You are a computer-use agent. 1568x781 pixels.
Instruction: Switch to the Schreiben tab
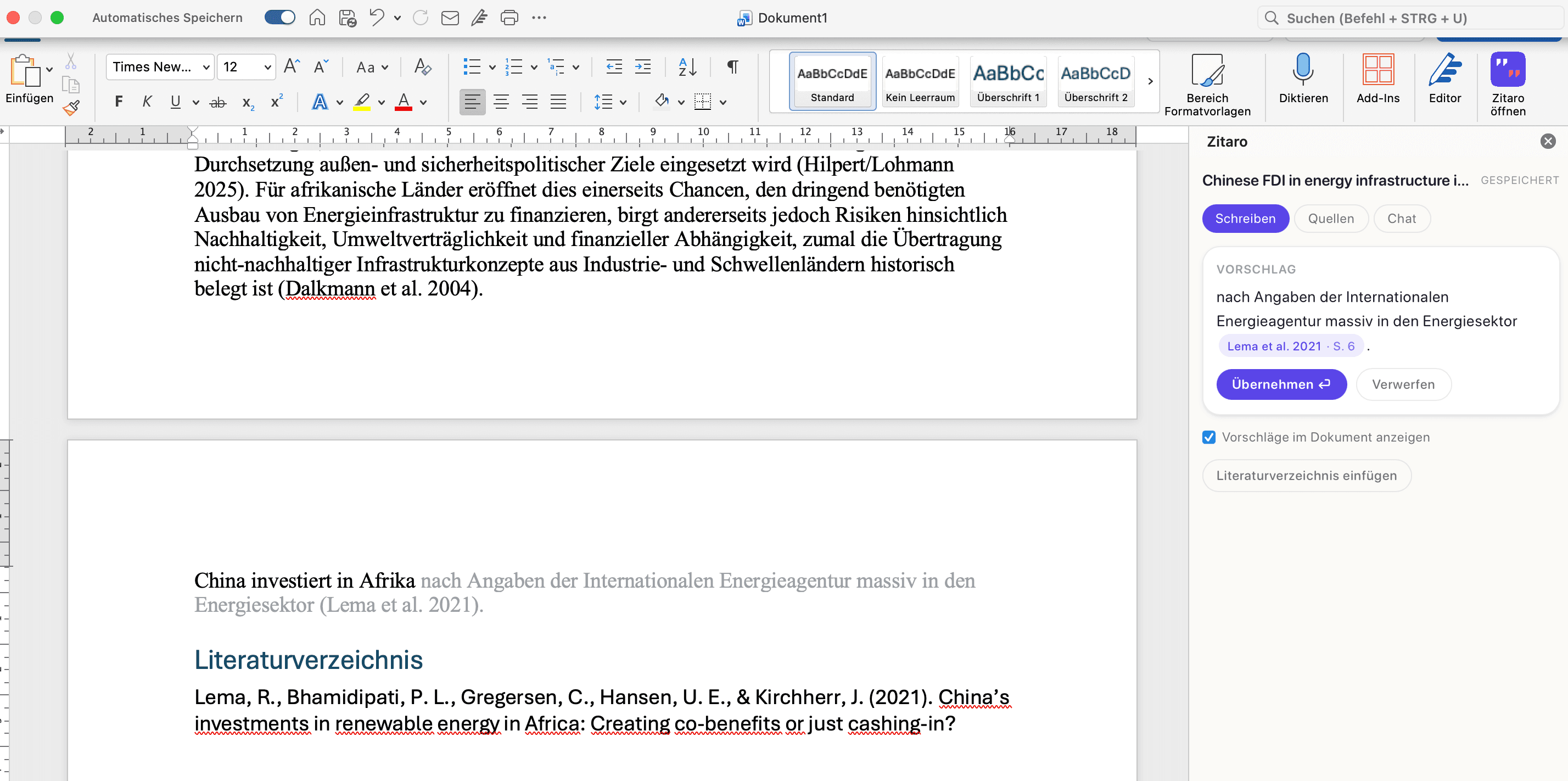click(1245, 219)
